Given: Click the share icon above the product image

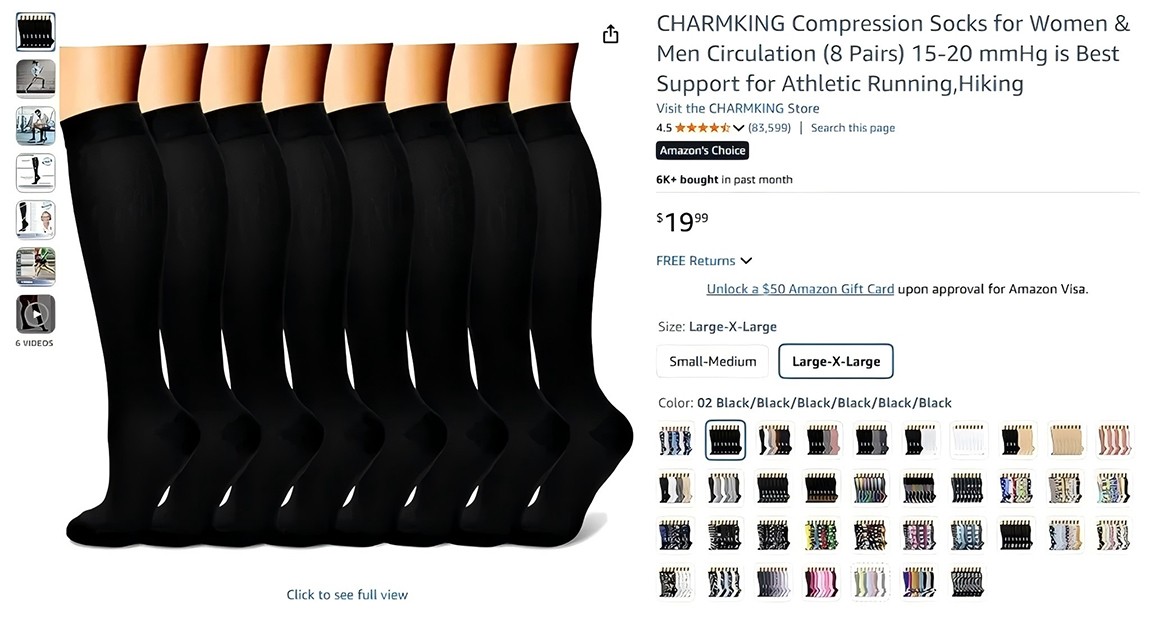Looking at the screenshot, I should pyautogui.click(x=611, y=35).
